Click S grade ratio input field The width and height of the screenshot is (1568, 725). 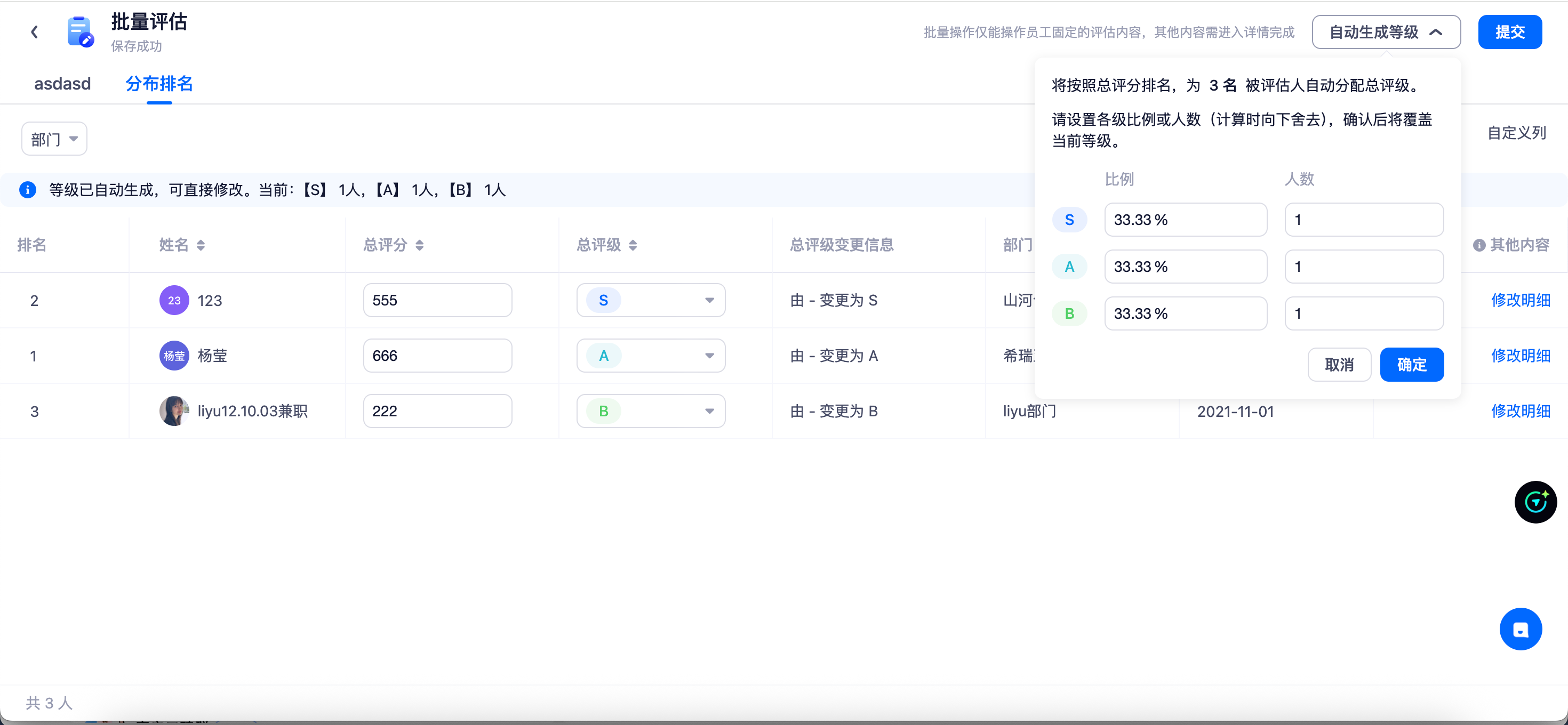click(x=1185, y=220)
